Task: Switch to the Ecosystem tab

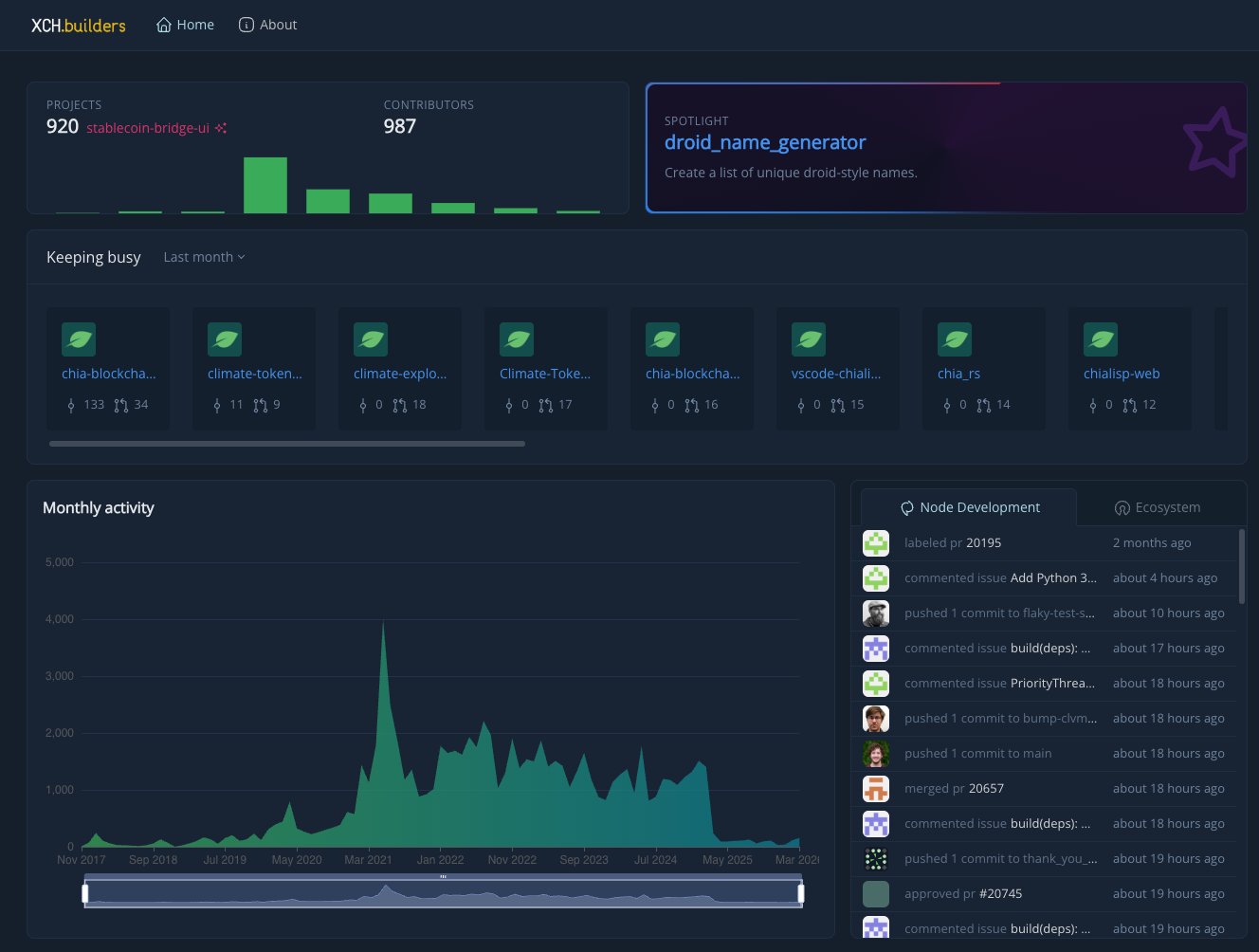Action: coord(1157,507)
